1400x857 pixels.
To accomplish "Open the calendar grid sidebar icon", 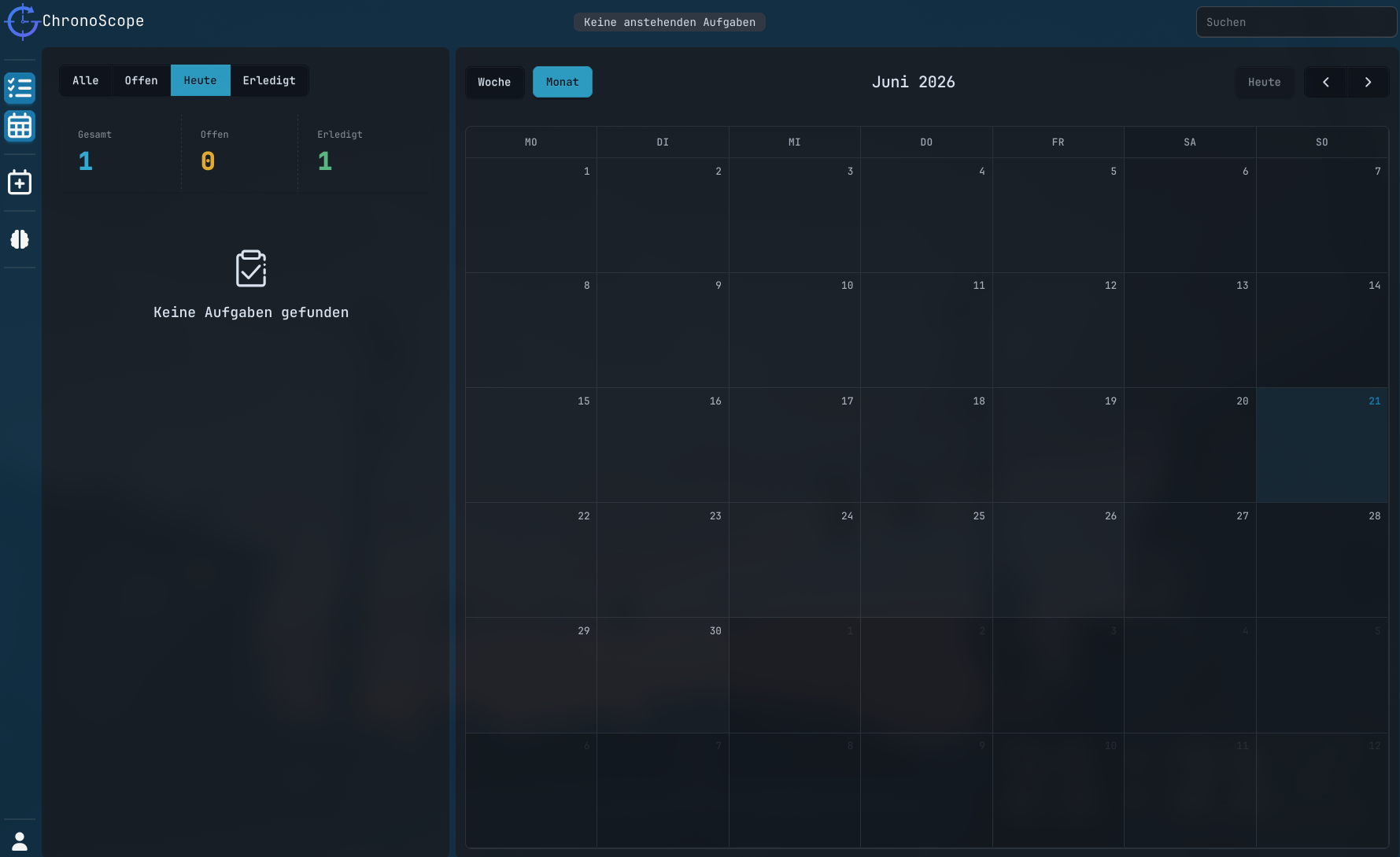I will coord(20,126).
